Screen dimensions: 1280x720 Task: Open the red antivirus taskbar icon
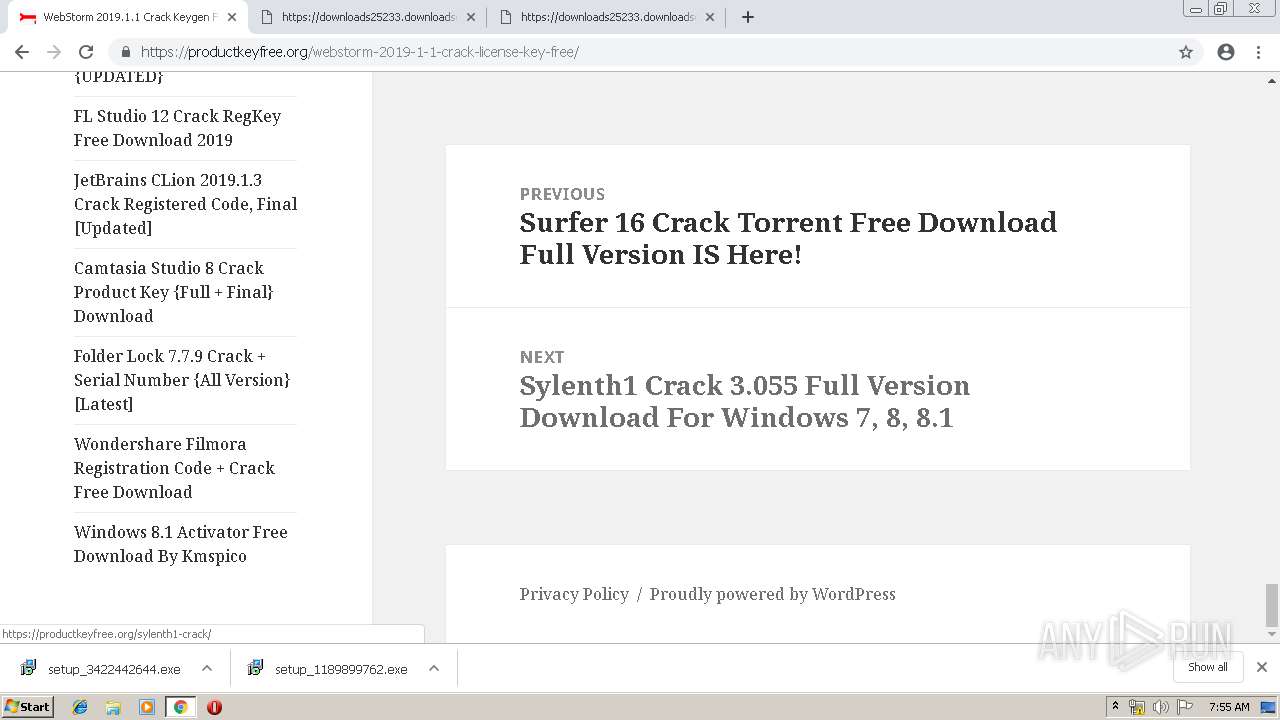[x=214, y=707]
